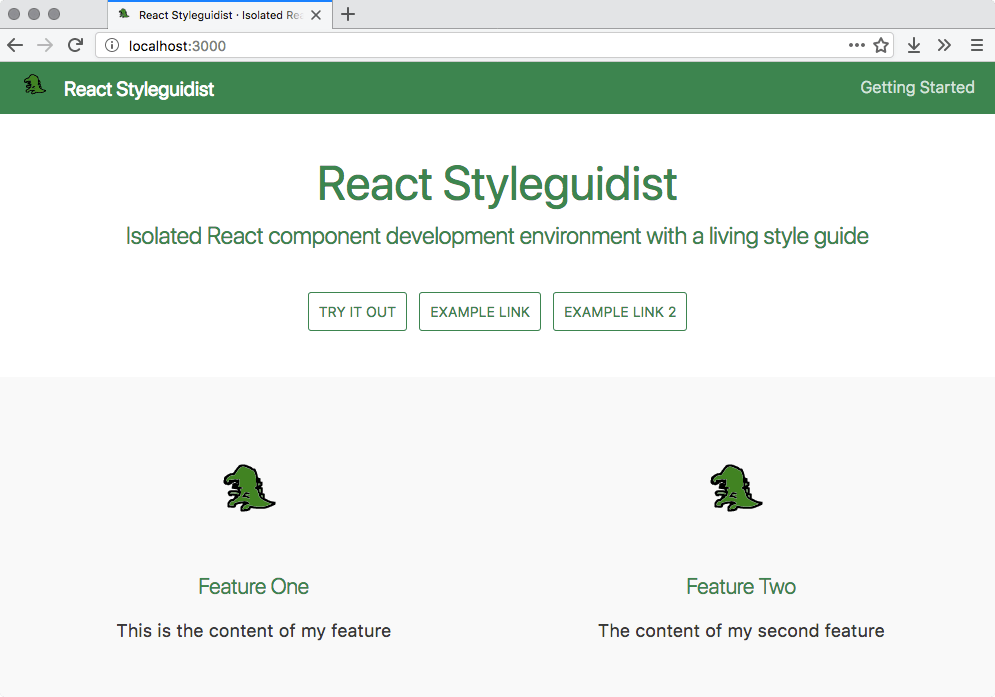
Task: Show site information for localhost
Action: [x=112, y=45]
